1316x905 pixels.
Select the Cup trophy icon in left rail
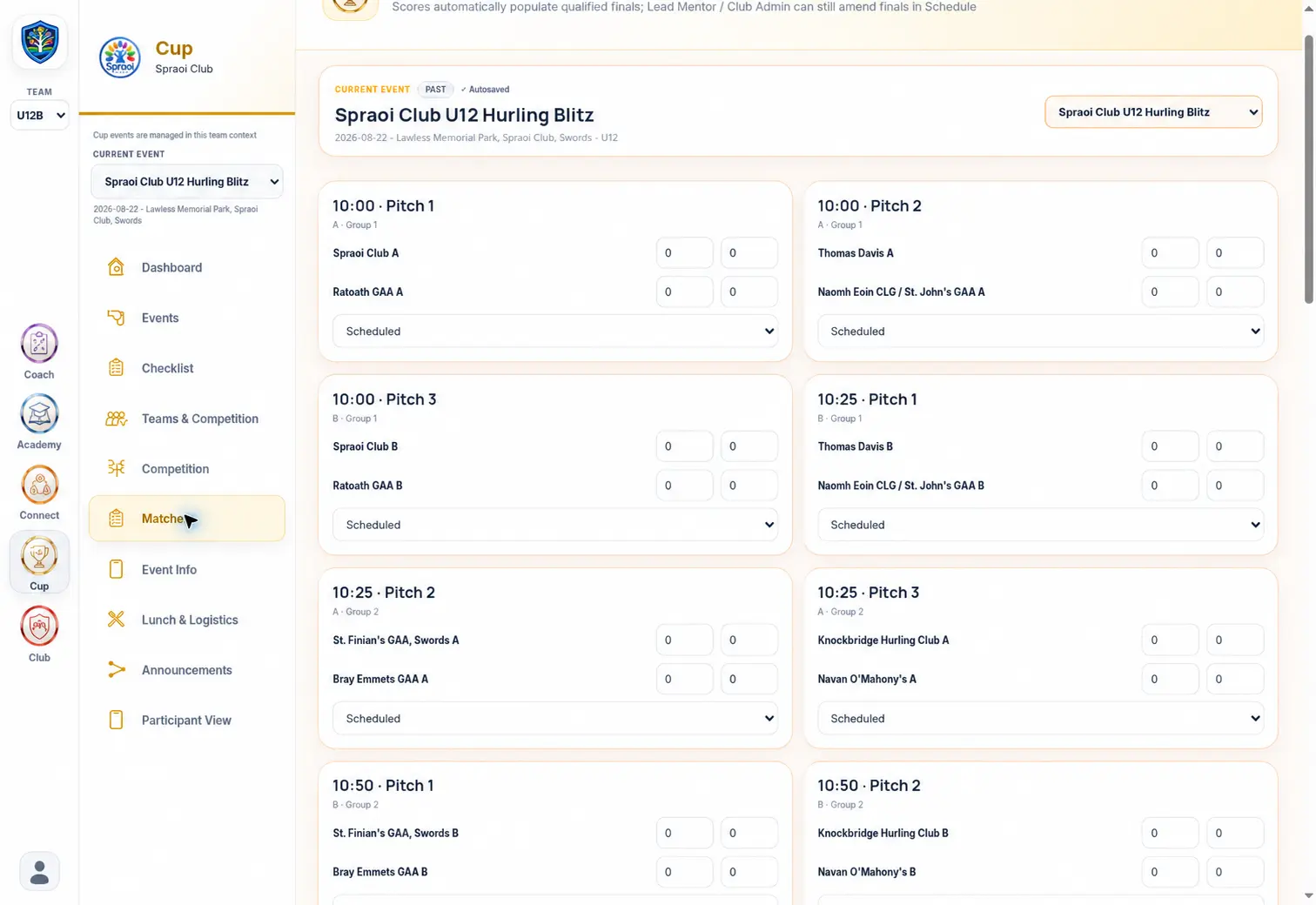pyautogui.click(x=39, y=555)
